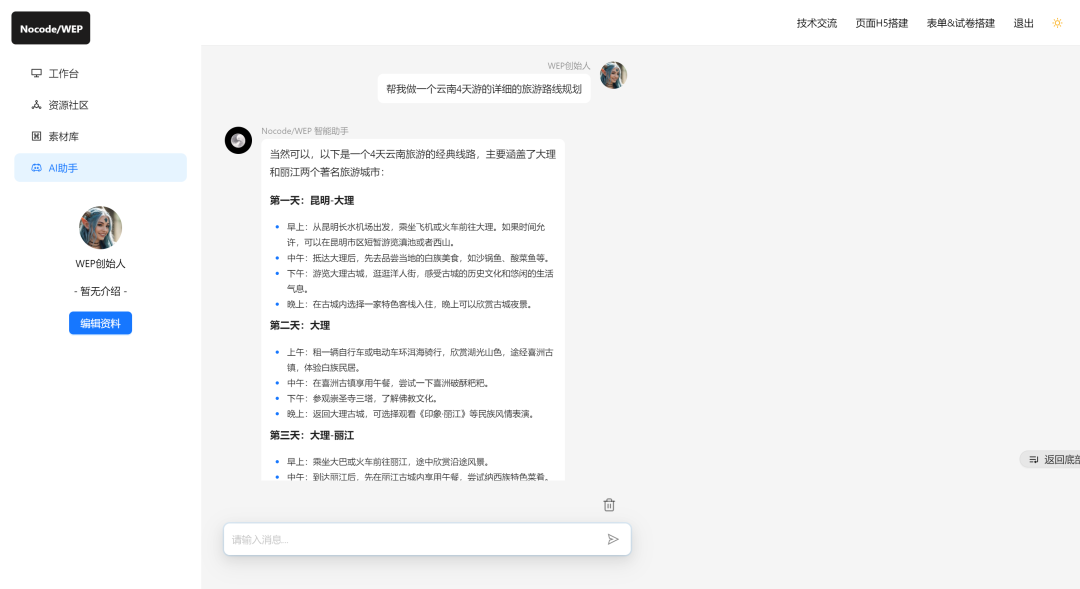This screenshot has width=1080, height=589.
Task: Clear chat with the trash icon
Action: tap(609, 505)
